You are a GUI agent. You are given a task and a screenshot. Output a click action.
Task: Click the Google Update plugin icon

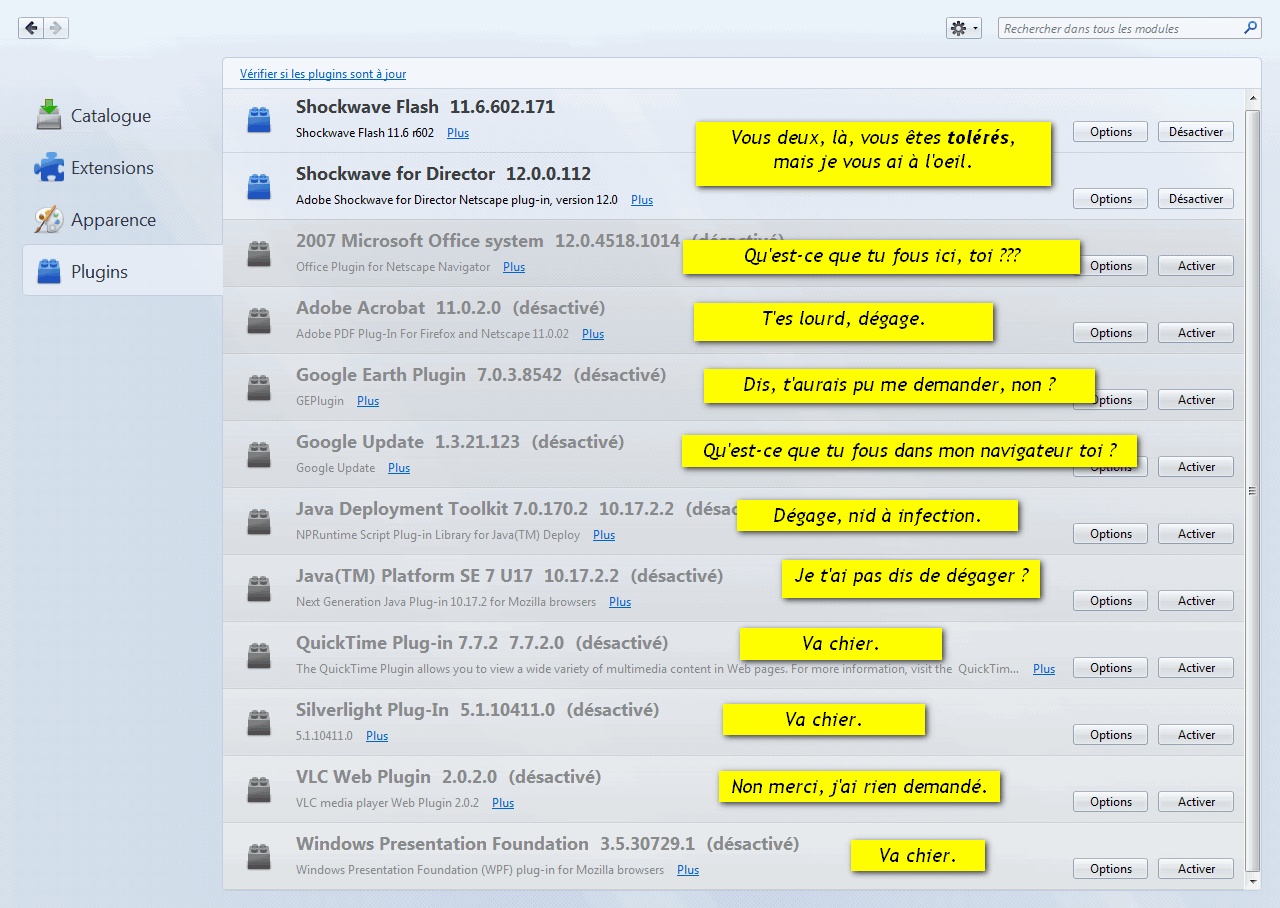pos(259,454)
